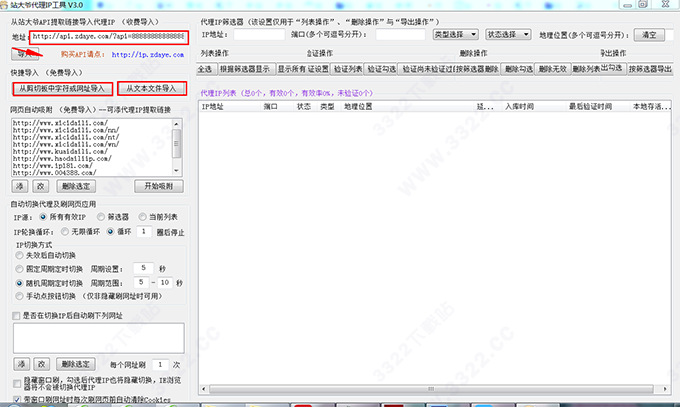Toggle 是否在切换IP后自动刷下列网址 checkbox
Viewport: 680px width, 407px height.
coord(16,316)
